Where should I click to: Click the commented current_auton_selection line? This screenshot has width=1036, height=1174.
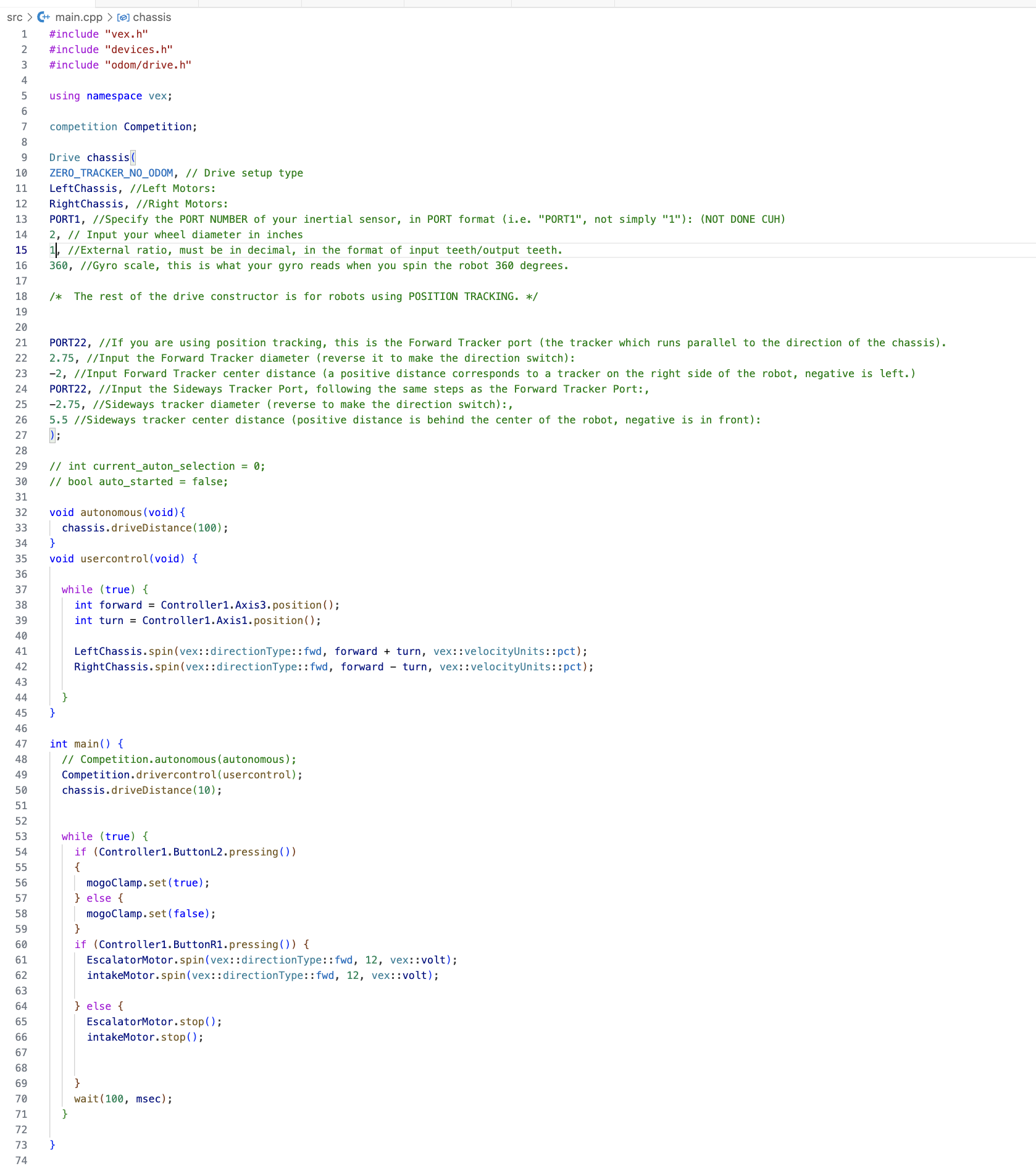point(157,466)
